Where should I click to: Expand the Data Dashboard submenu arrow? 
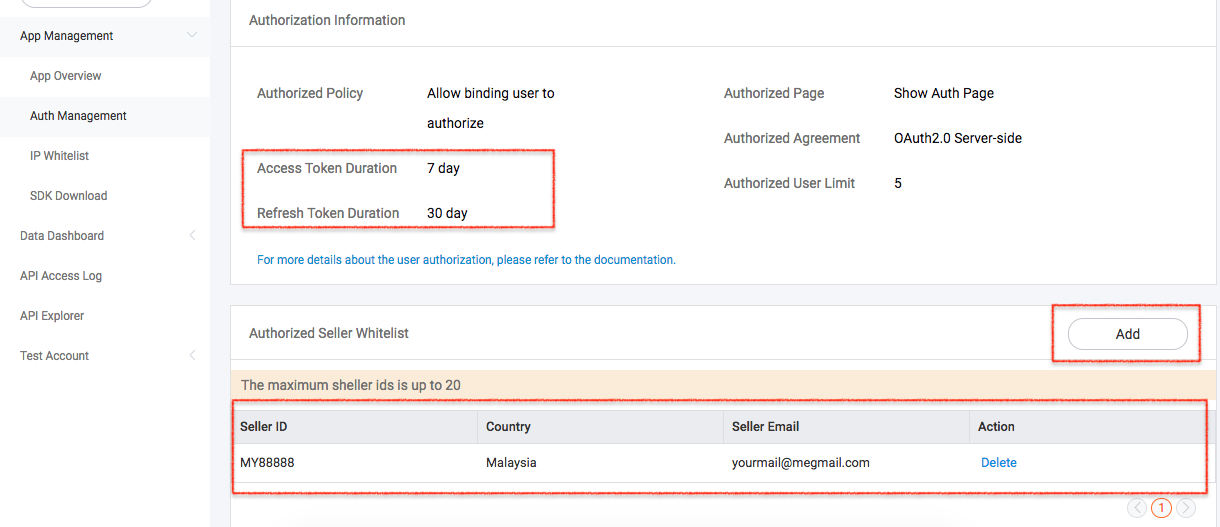(192, 236)
